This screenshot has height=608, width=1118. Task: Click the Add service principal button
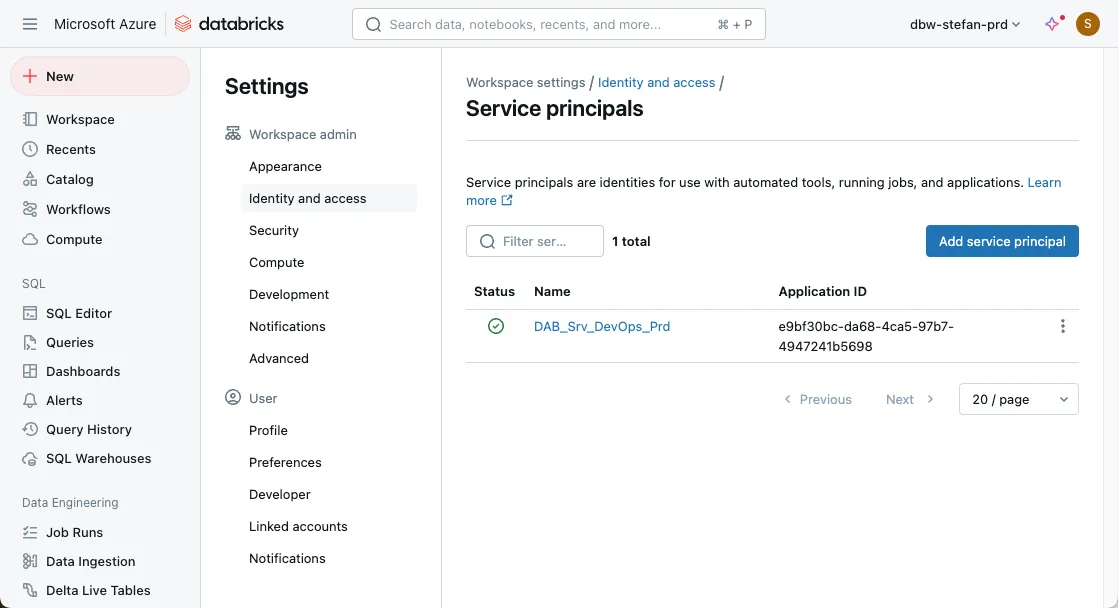[x=1002, y=241]
